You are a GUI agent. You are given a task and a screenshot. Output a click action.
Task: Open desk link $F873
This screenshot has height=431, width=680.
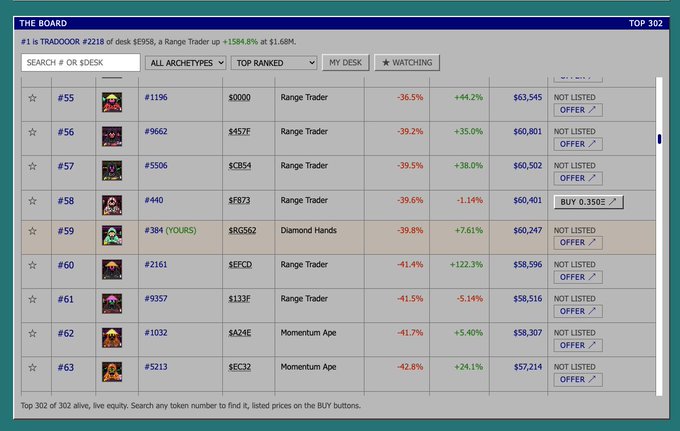[x=239, y=200]
